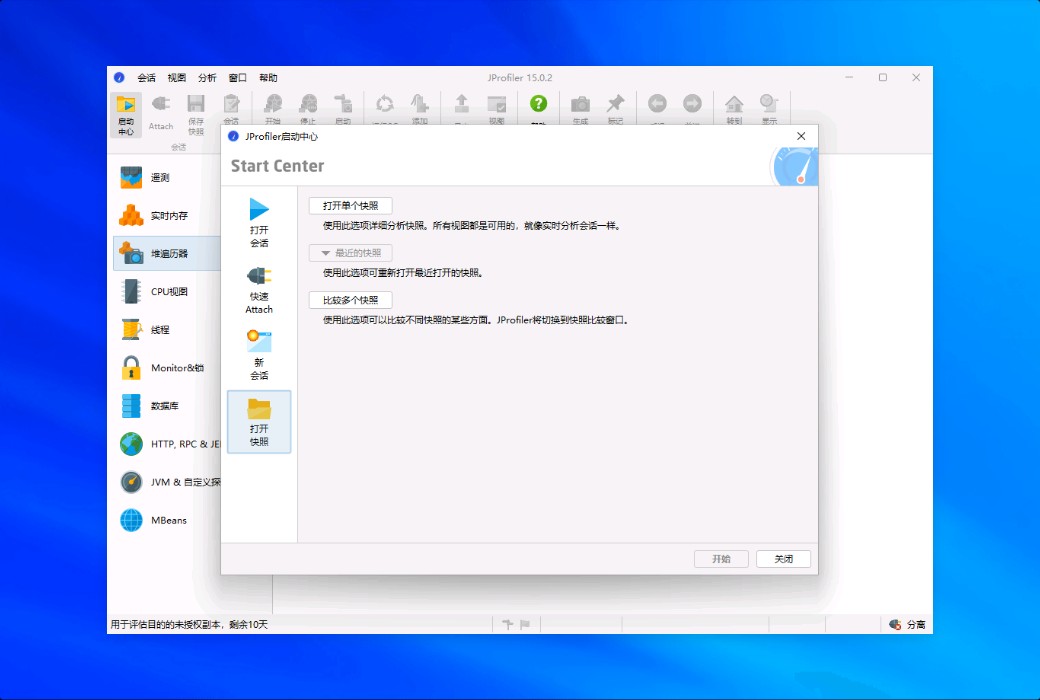Click the Start Center heading text
Viewport: 1040px width, 700px height.
[x=277, y=166]
